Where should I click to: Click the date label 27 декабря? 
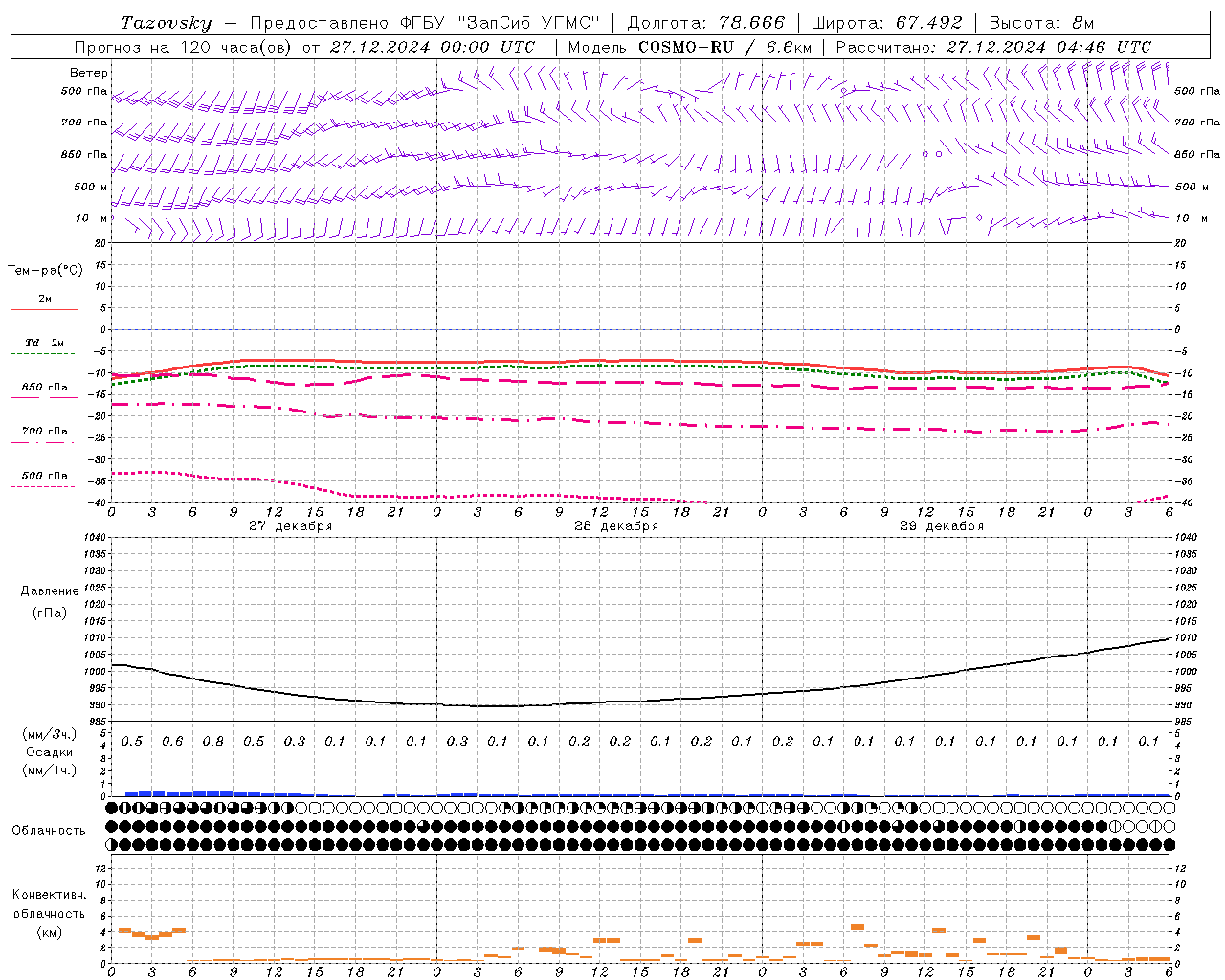pyautogui.click(x=291, y=526)
